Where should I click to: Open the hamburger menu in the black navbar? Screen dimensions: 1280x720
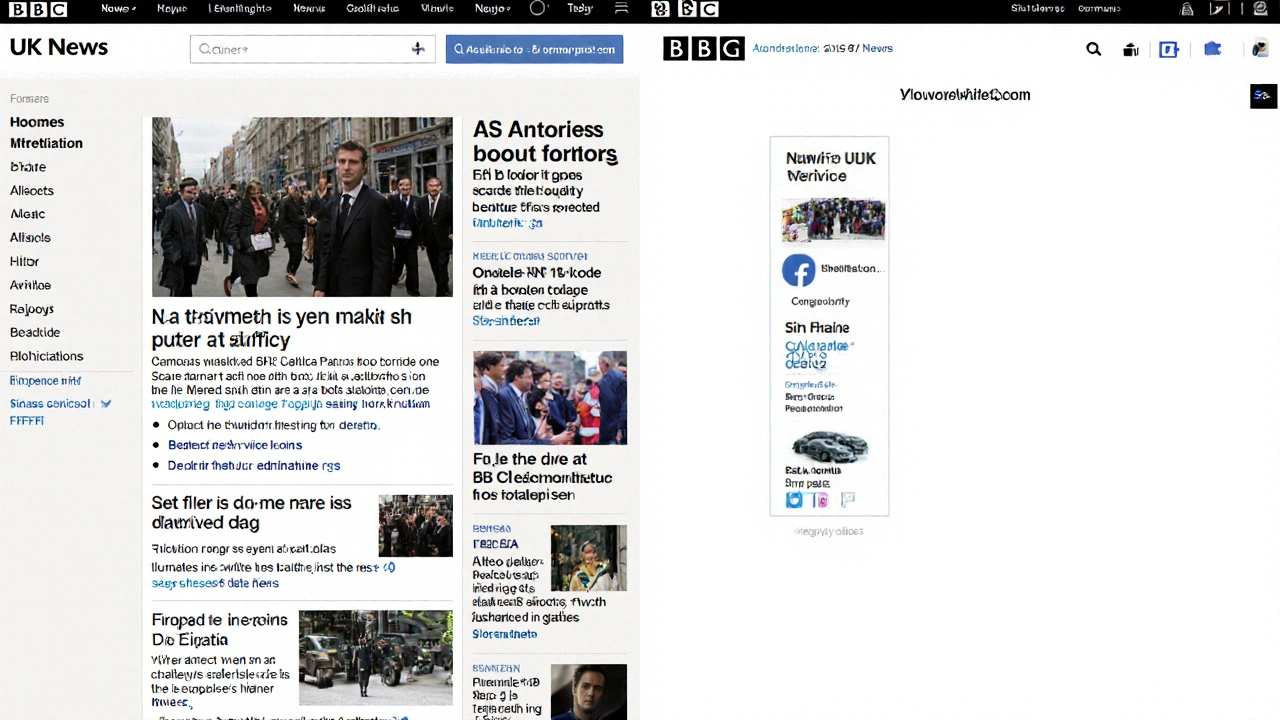tap(621, 8)
